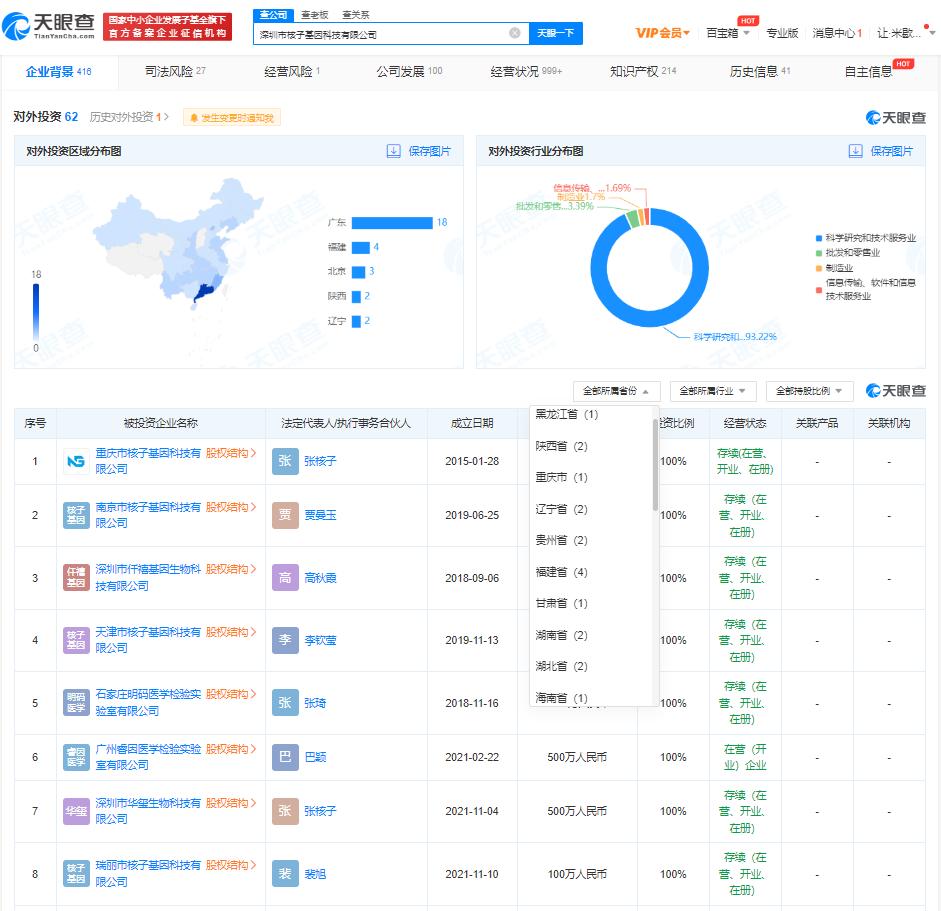Select 福建省 (4) from province list
The image size is (941, 911).
561,572
